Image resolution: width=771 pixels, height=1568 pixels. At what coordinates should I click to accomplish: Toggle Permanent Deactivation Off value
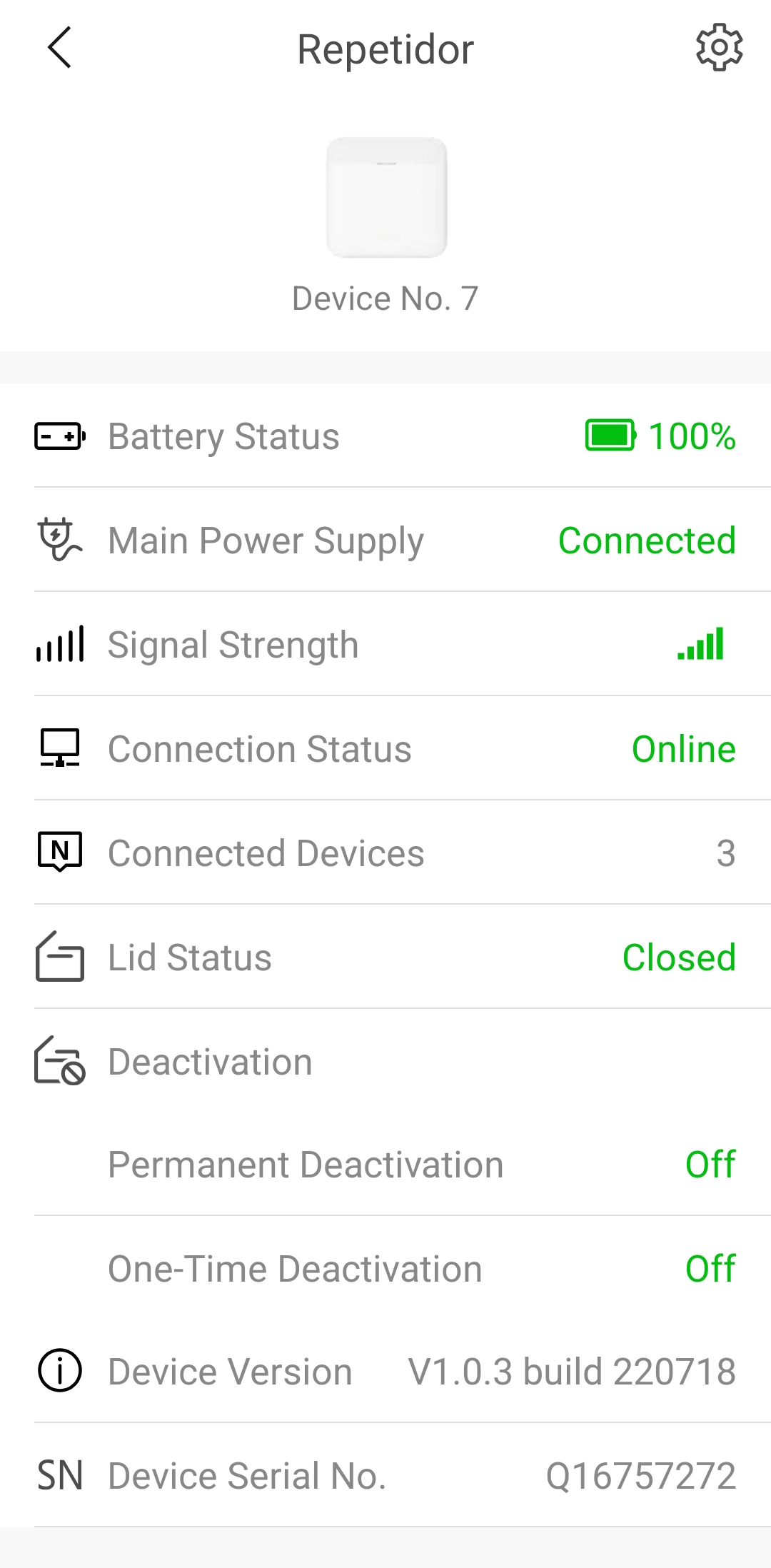[710, 1165]
